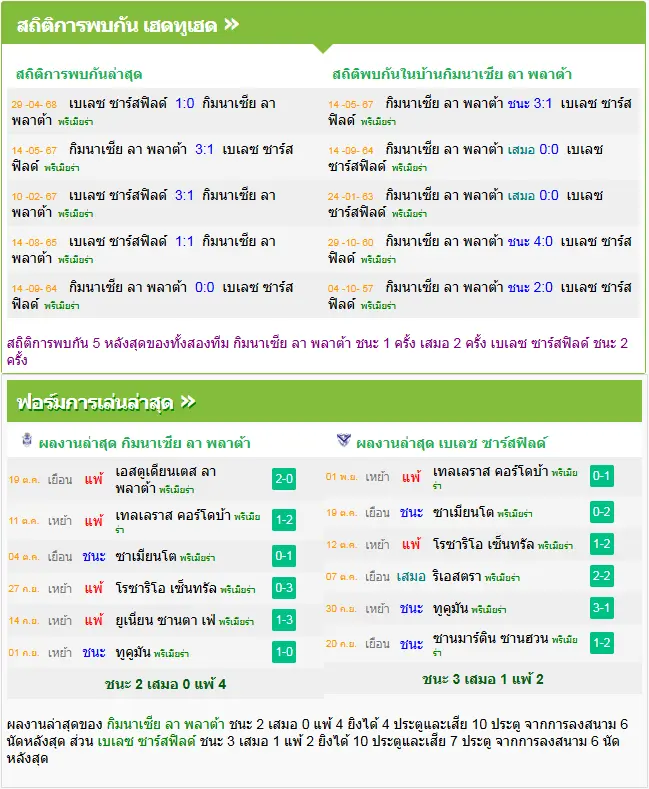Click the 2-2 score badge for ริเอสตรา

(602, 576)
